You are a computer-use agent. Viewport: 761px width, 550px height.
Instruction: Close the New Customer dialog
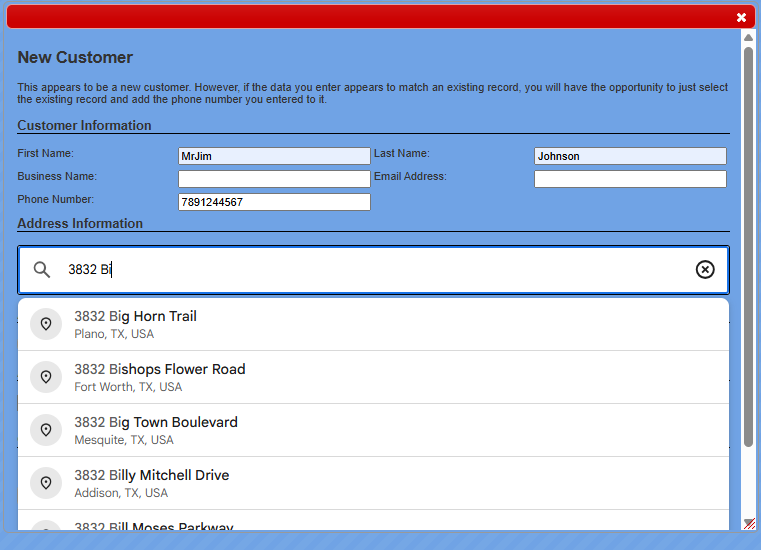741,17
